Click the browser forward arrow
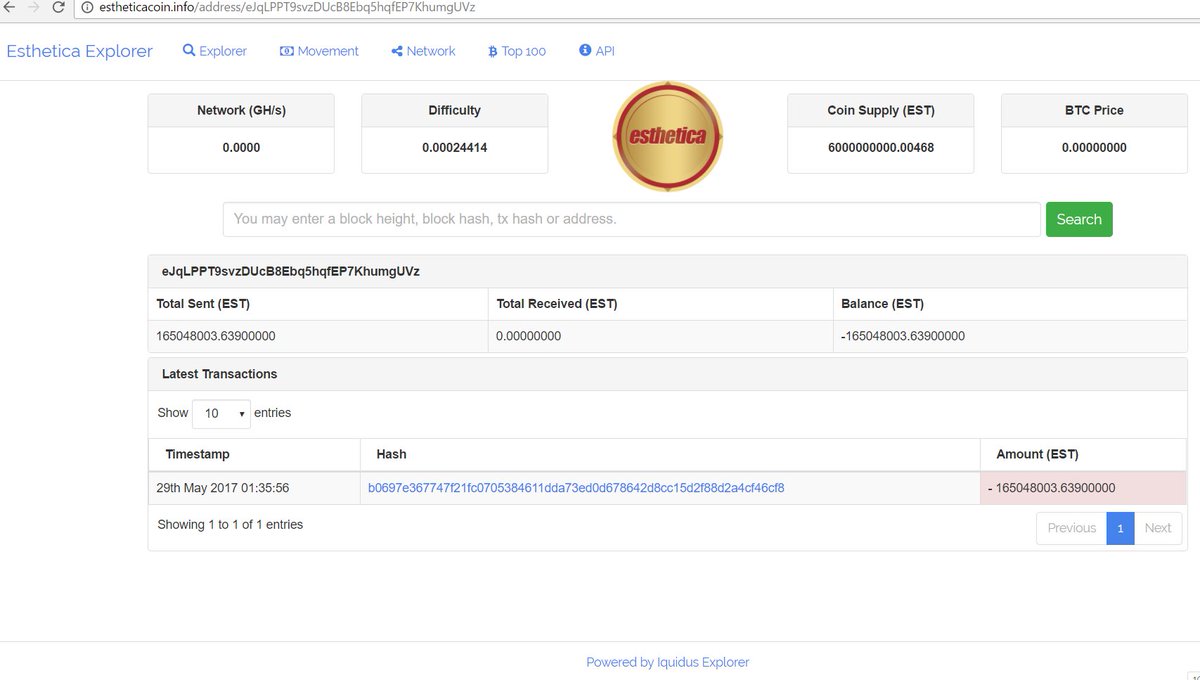This screenshot has height=680, width=1200. click(x=34, y=7)
